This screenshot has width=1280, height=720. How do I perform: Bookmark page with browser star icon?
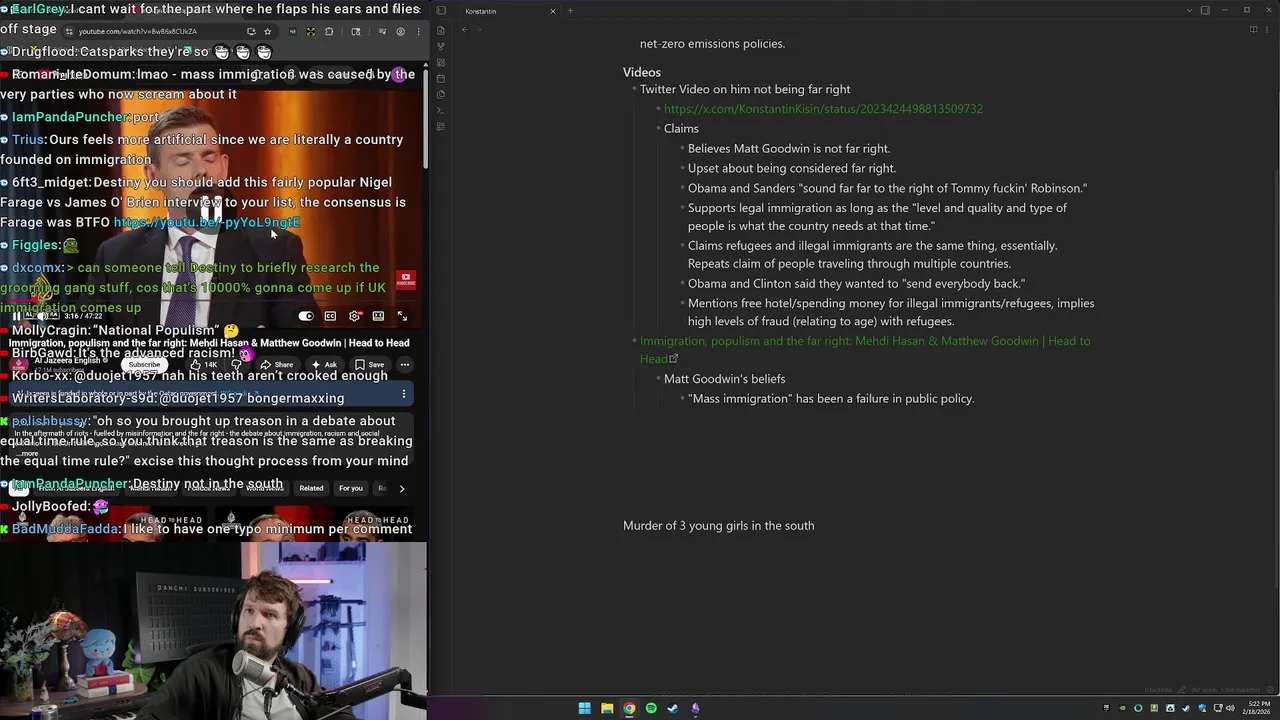[x=267, y=31]
